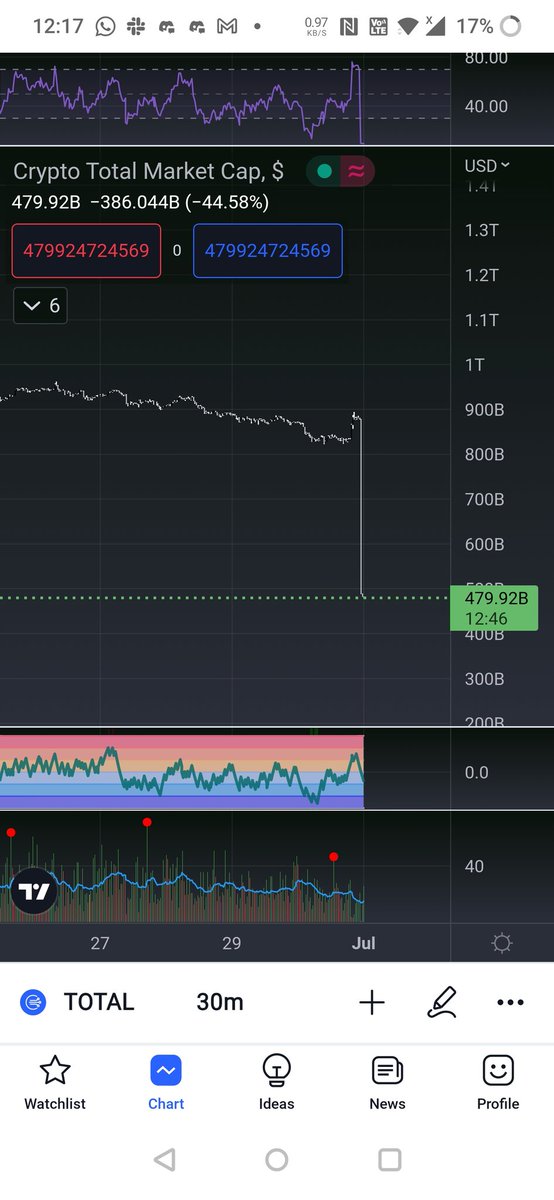Tap the Profile smiley icon
554x1200 pixels.
pyautogui.click(x=498, y=1071)
